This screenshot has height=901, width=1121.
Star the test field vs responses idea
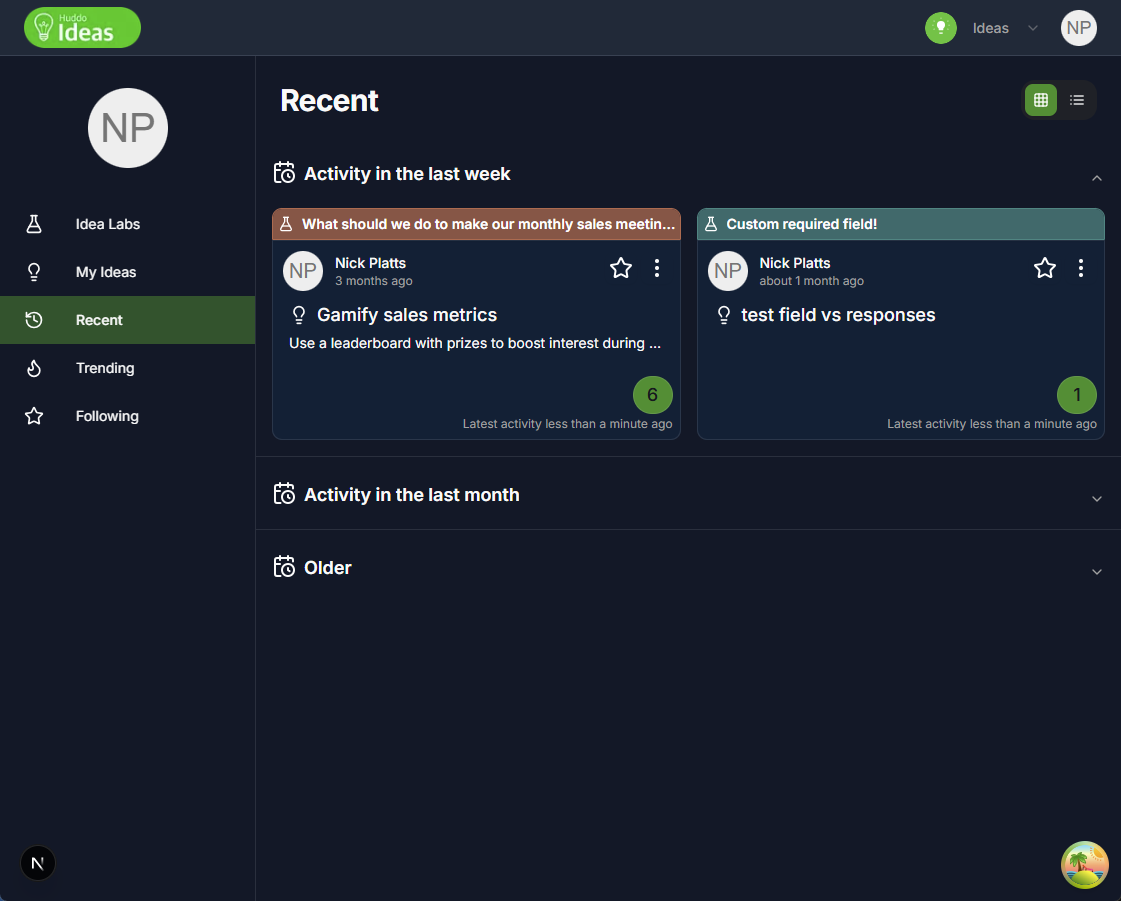1045,268
